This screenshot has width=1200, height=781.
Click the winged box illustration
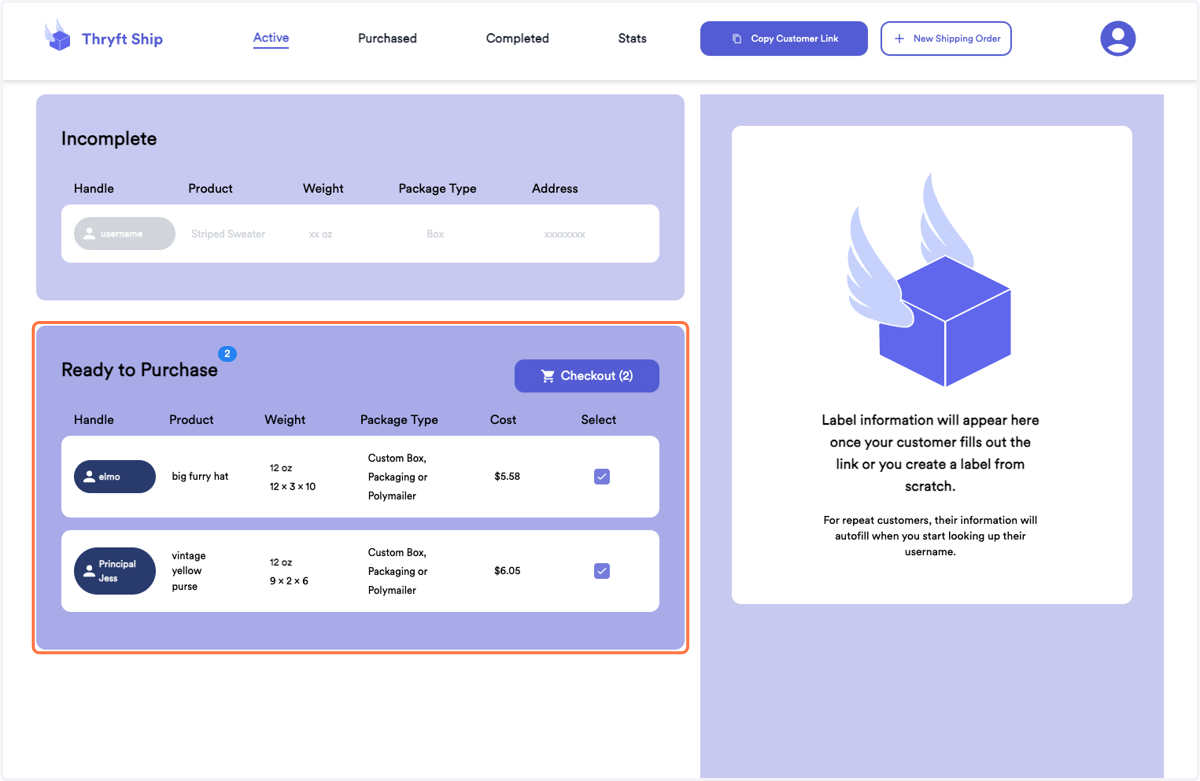coord(929,281)
